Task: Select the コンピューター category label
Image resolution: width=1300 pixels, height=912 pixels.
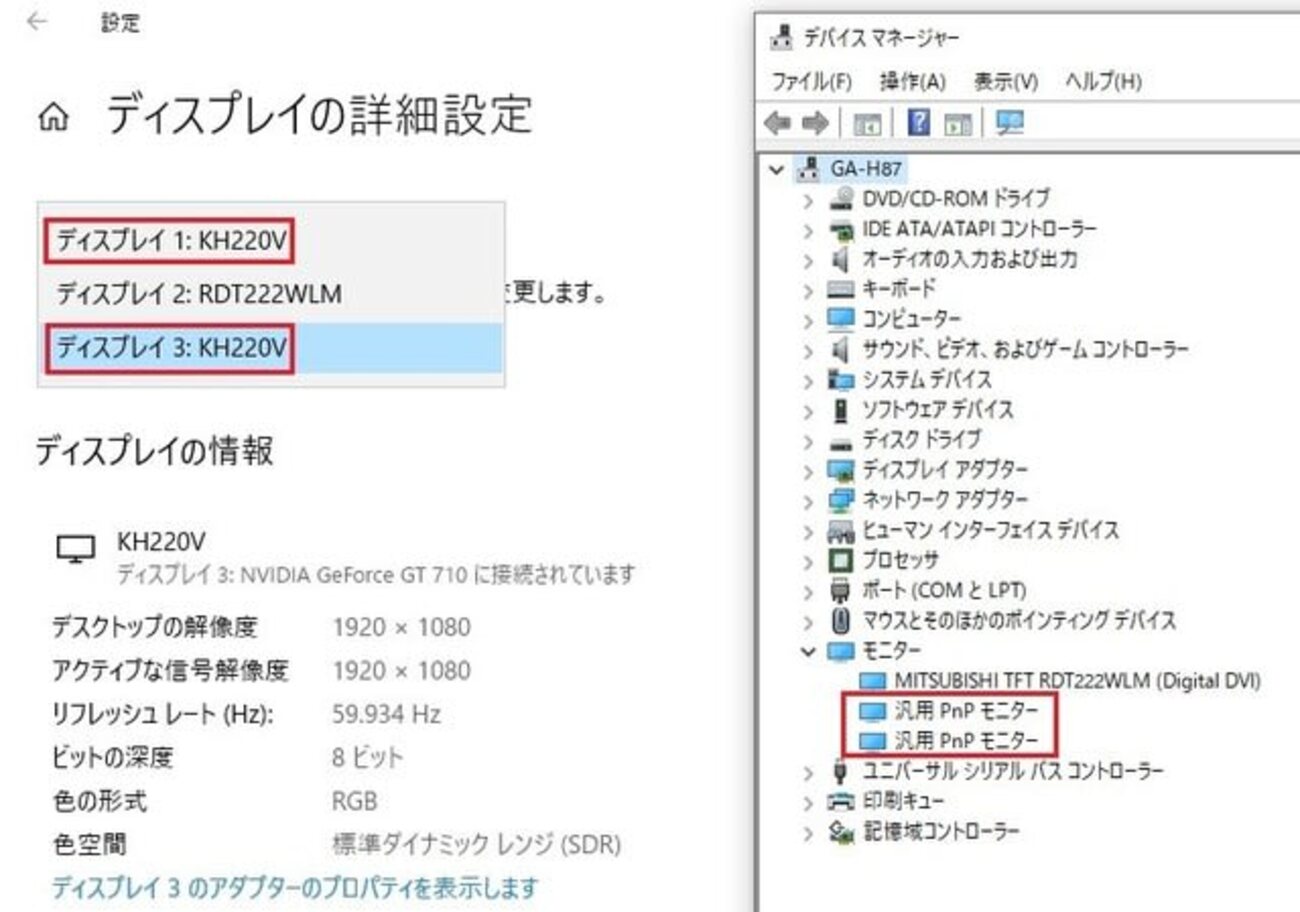Action: [912, 319]
